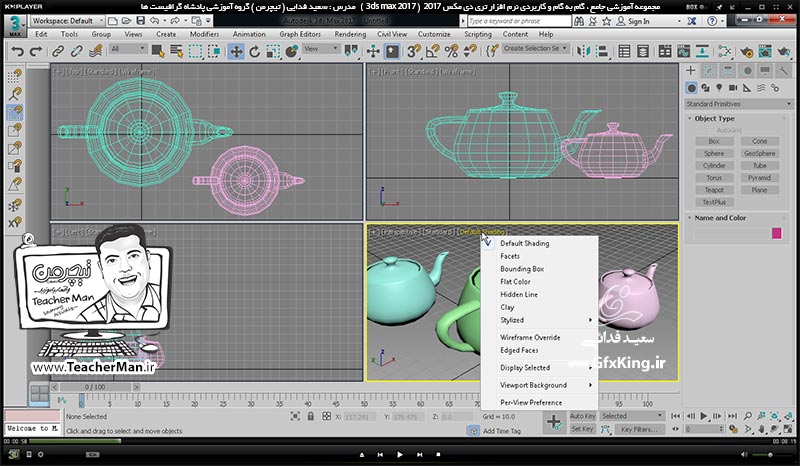This screenshot has height=466, width=800.
Task: Toggle the Auto Key button
Action: click(x=583, y=416)
